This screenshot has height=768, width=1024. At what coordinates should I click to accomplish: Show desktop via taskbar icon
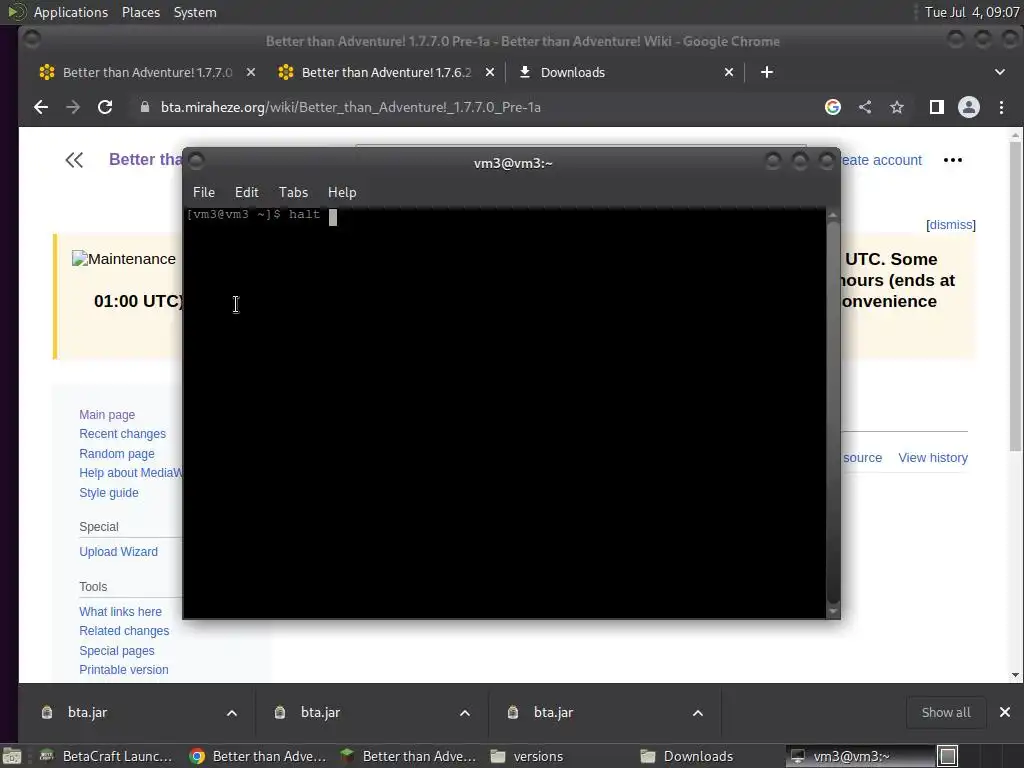pyautogui.click(x=12, y=756)
